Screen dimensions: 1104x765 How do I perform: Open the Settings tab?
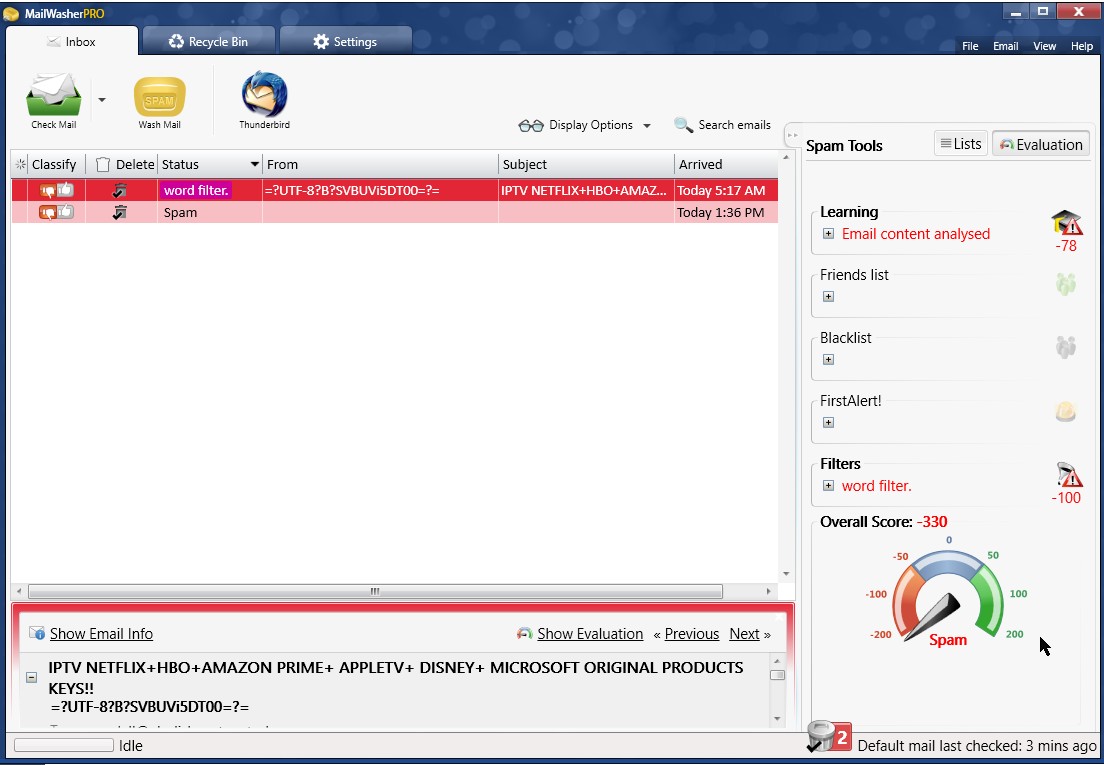345,42
